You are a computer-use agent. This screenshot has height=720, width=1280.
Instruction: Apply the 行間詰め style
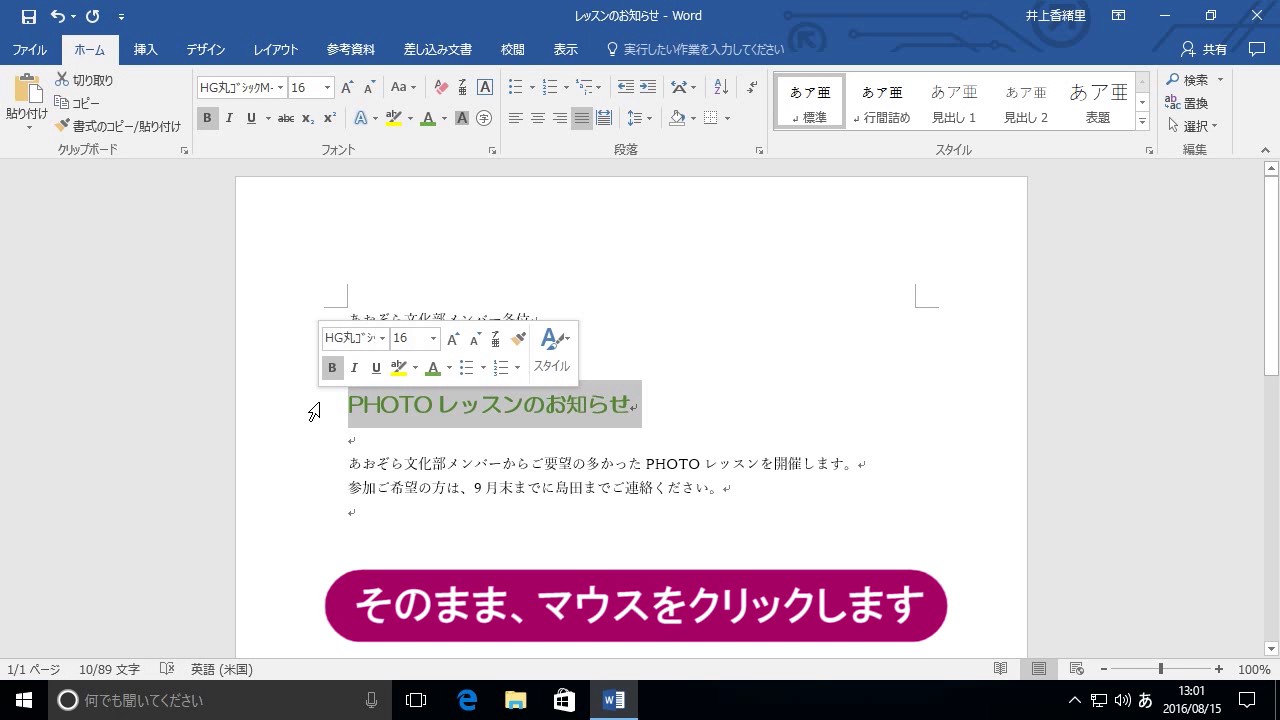tap(882, 102)
